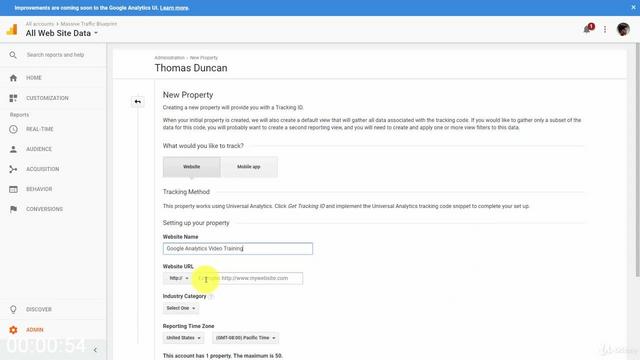Click the Website URL input field
This screenshot has width=640, height=360.
point(249,278)
